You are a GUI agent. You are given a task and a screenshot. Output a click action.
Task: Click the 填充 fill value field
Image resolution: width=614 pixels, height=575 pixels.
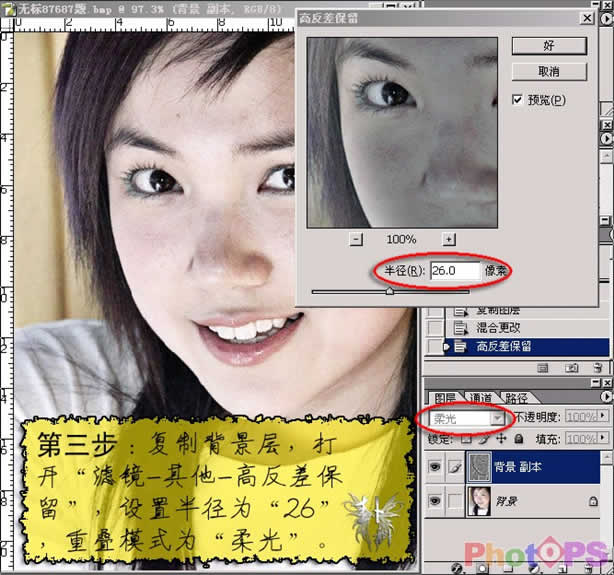[581, 439]
